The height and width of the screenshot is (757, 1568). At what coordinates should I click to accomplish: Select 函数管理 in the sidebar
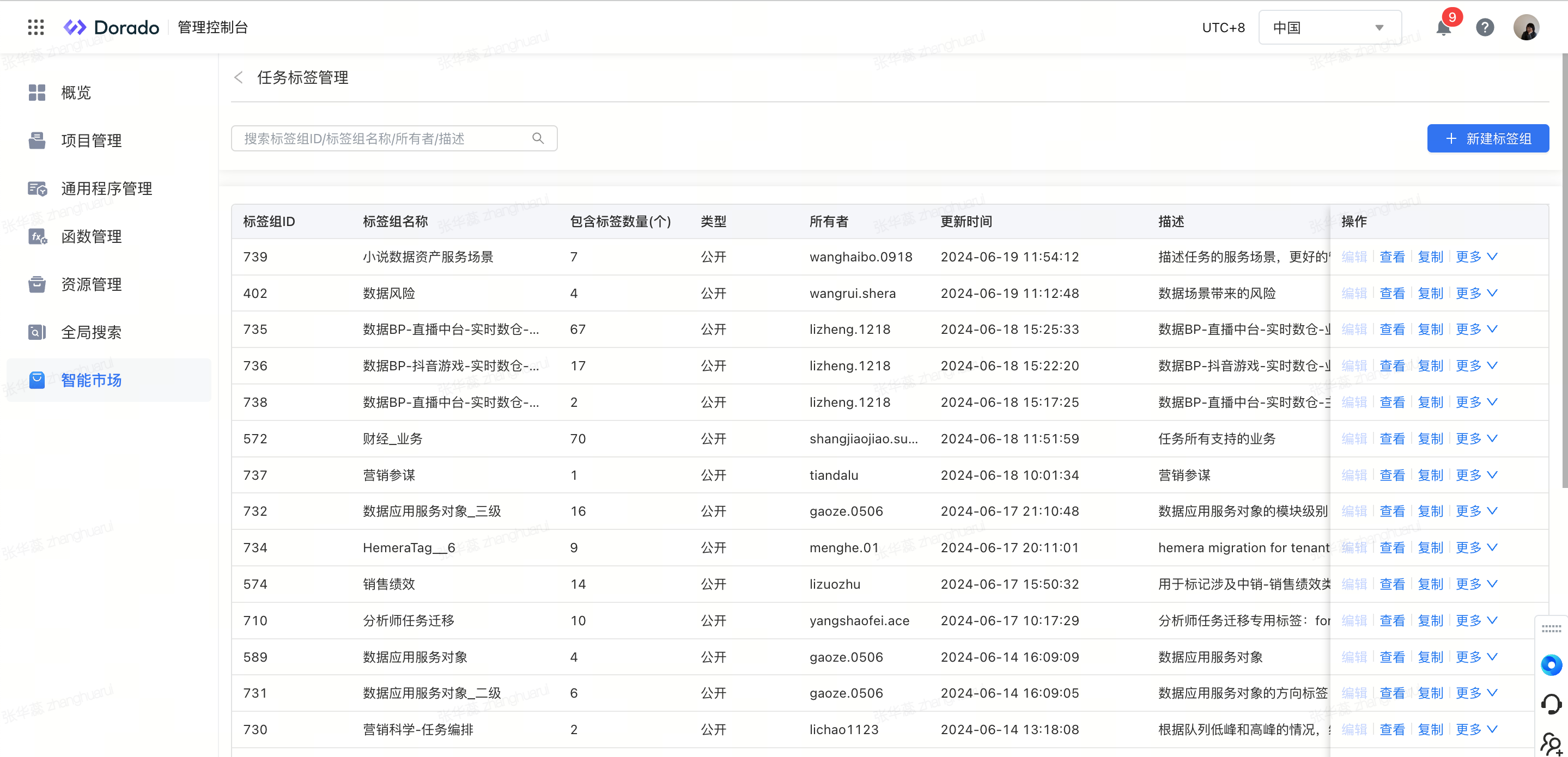coord(92,237)
